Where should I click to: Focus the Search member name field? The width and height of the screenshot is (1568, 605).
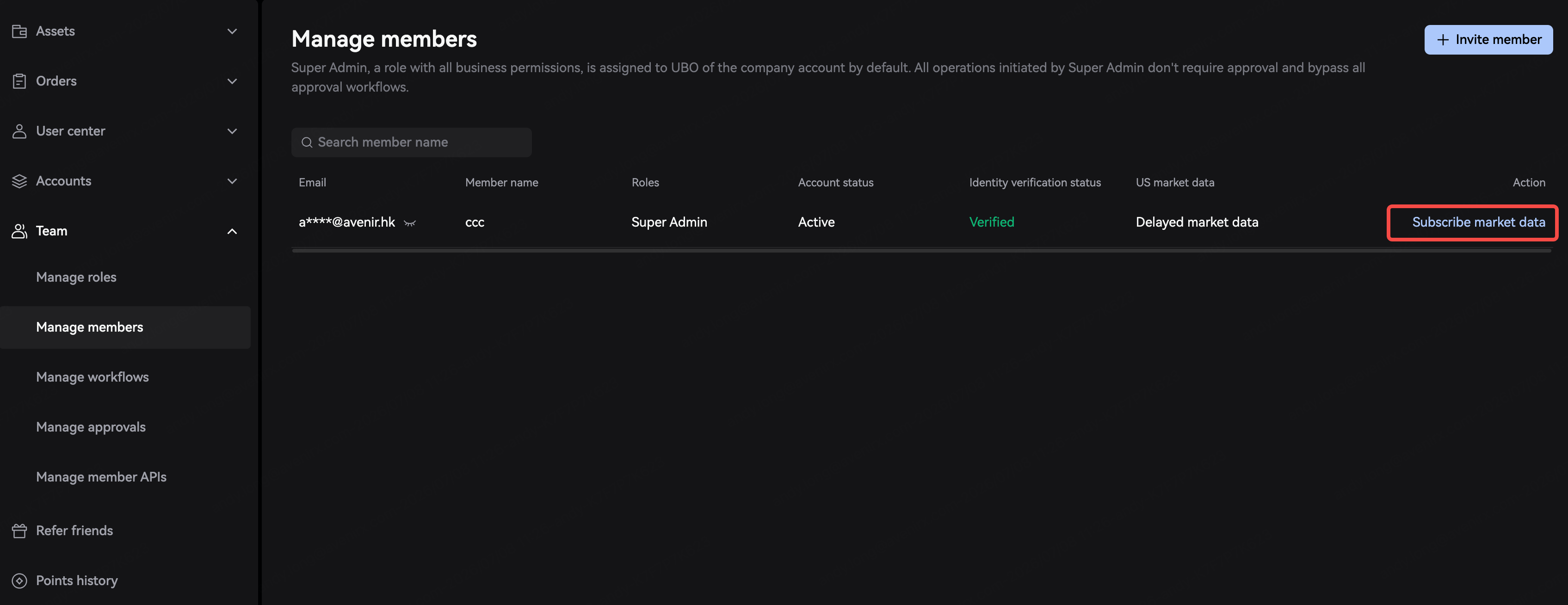coord(412,142)
